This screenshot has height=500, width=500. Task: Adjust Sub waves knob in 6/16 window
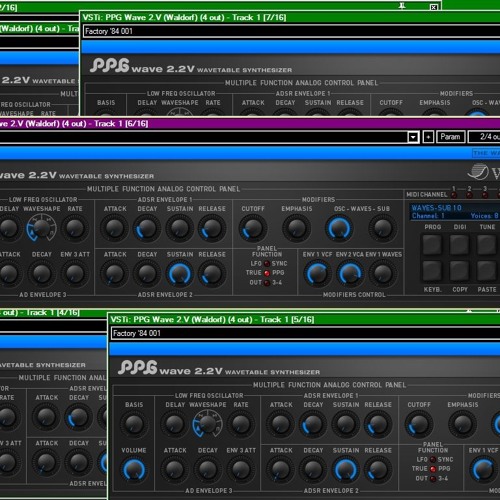(x=382, y=228)
